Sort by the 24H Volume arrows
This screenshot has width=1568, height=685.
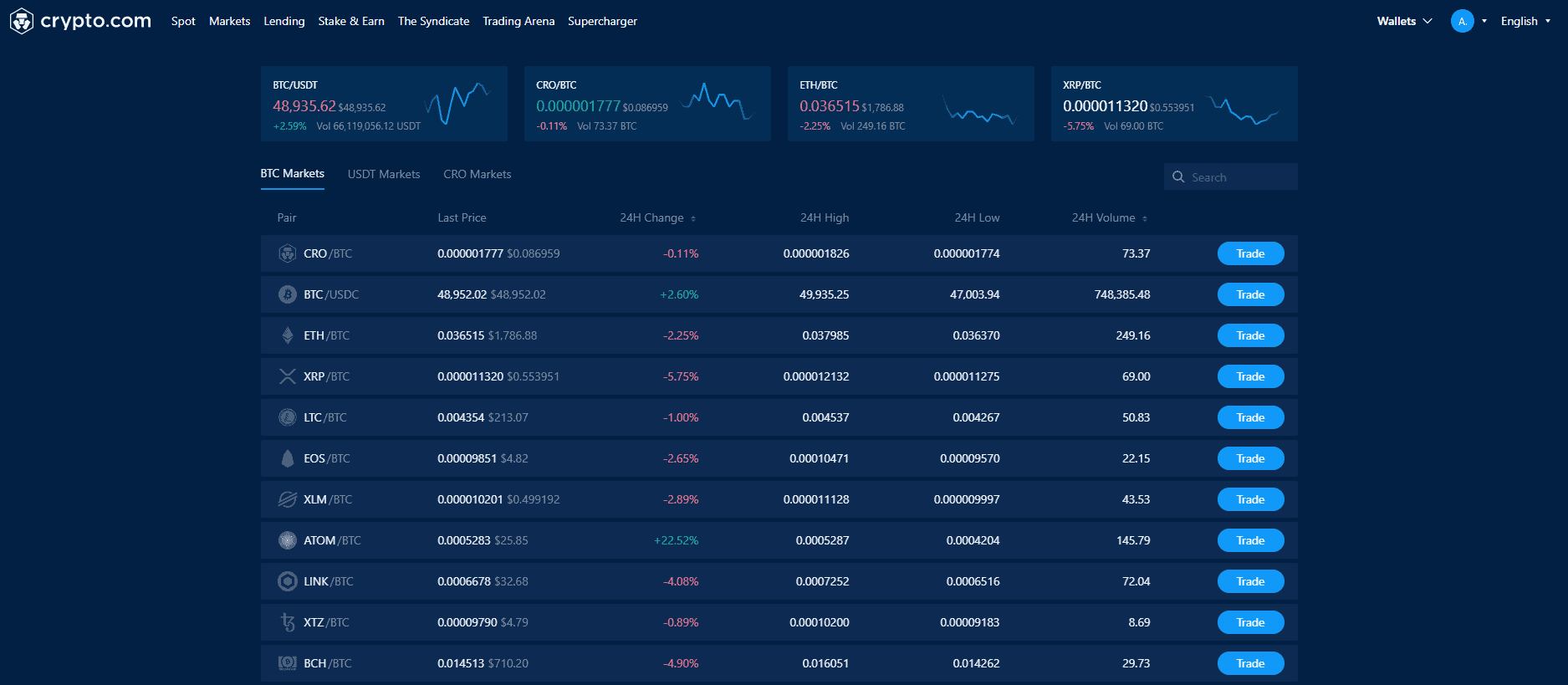pos(1145,218)
